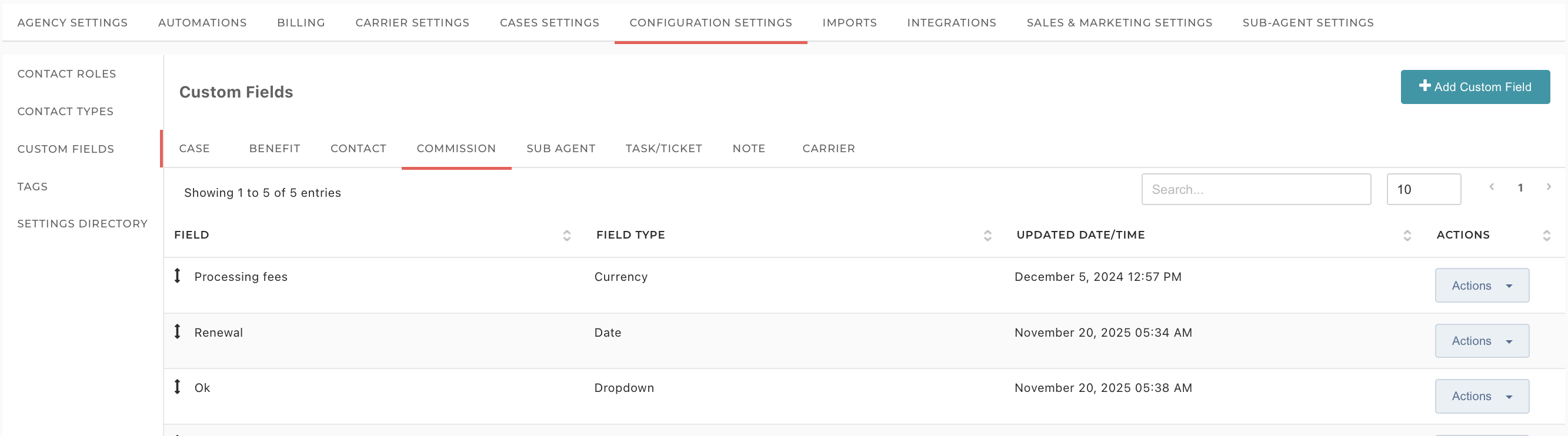The height and width of the screenshot is (436, 1568).
Task: Select the Carrier custom fields tab
Action: tap(828, 149)
